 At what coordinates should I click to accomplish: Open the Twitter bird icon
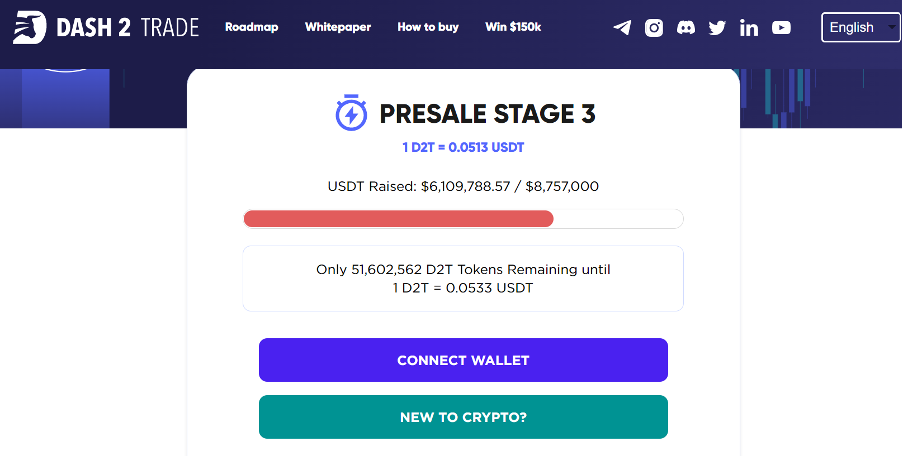tap(717, 28)
